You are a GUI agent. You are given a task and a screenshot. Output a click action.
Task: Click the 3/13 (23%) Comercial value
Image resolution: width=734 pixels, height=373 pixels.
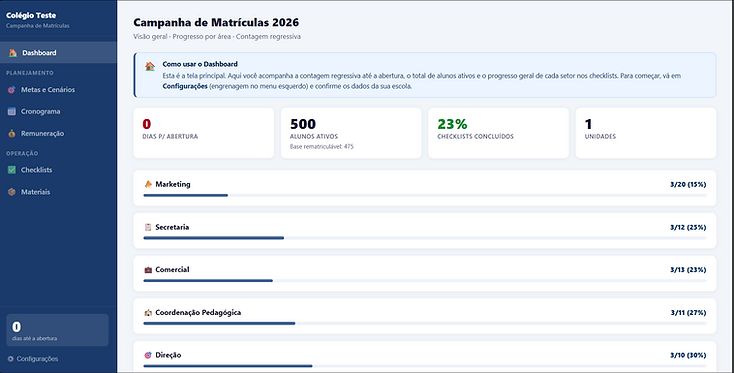coord(688,270)
